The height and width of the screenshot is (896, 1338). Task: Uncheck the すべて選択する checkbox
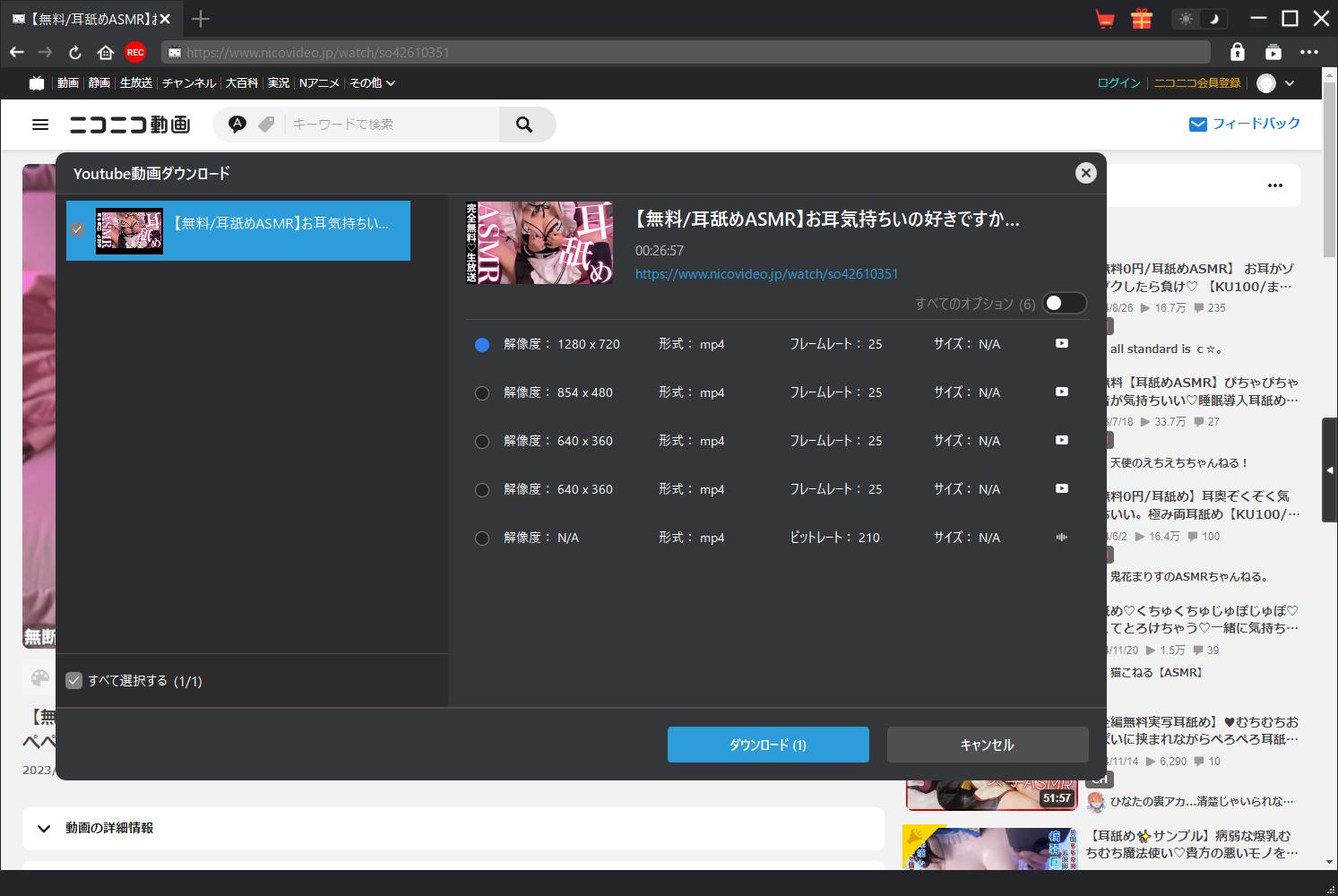pyautogui.click(x=74, y=681)
